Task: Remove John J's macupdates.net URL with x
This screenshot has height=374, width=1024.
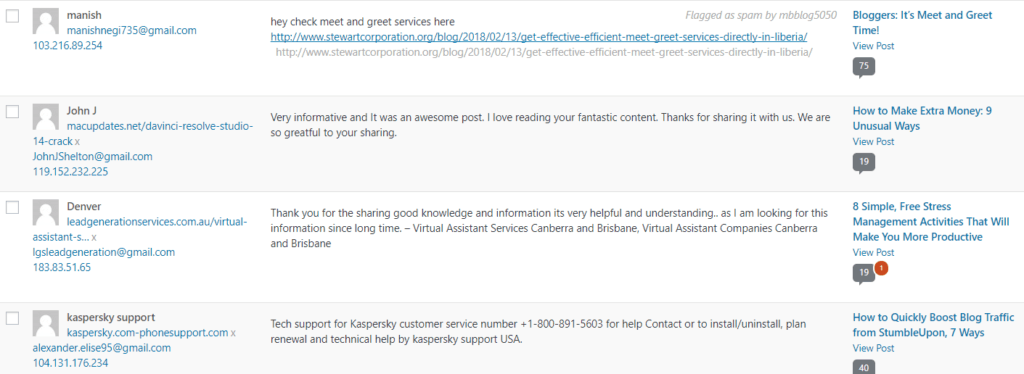Action: click(x=77, y=141)
